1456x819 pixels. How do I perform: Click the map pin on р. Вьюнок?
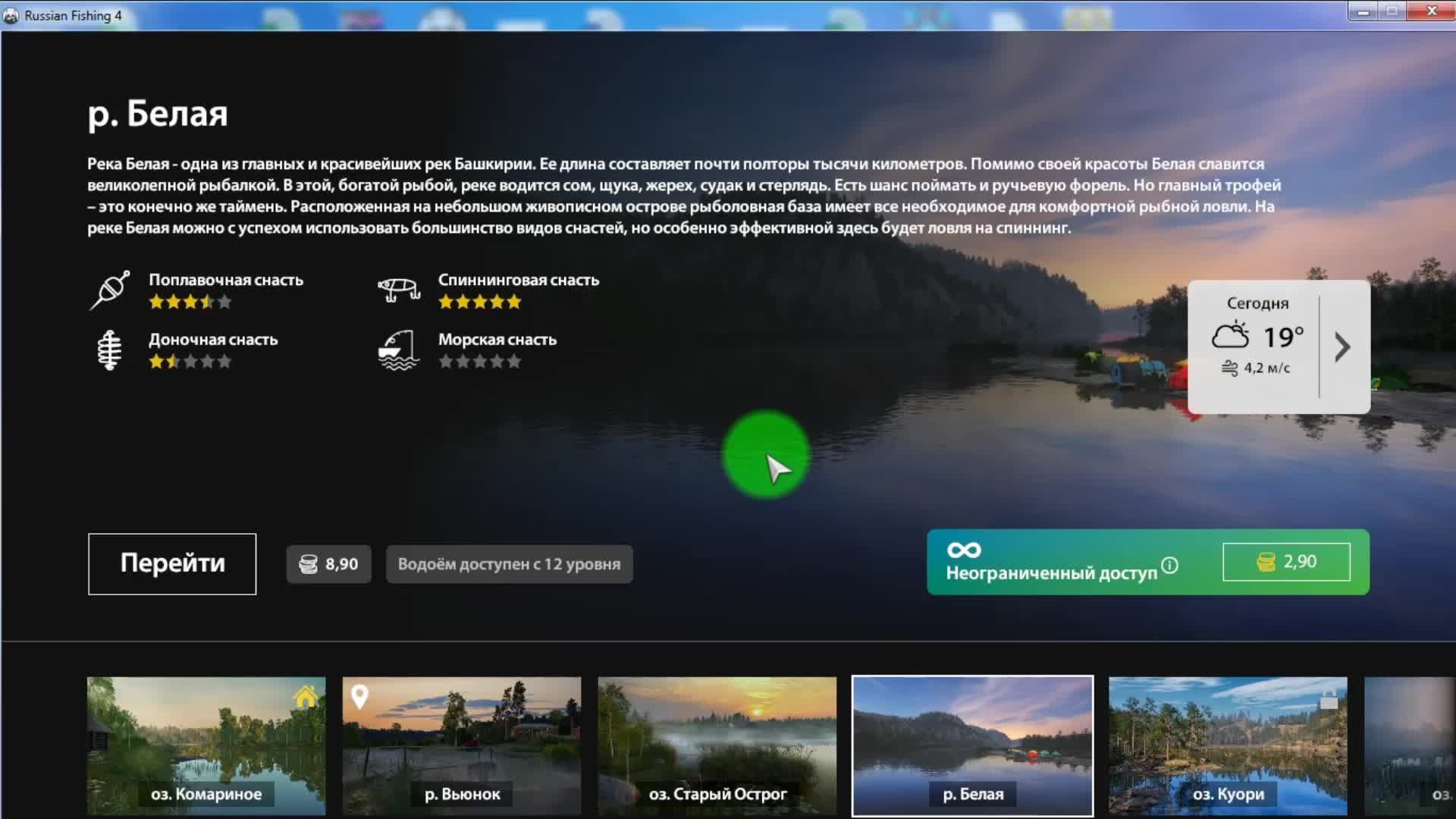[x=360, y=696]
